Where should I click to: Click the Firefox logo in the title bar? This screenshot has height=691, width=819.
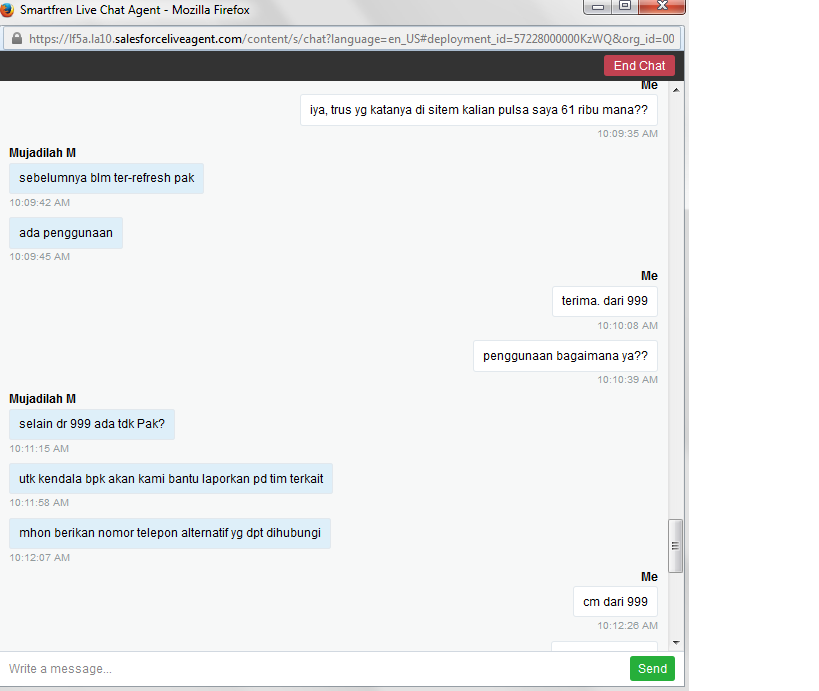click(7, 9)
